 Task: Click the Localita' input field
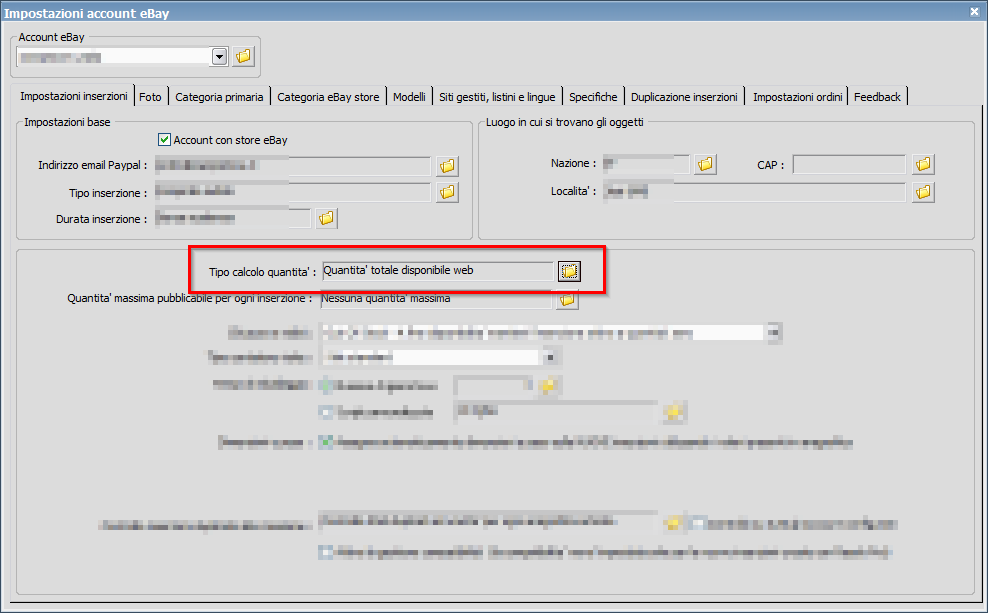click(754, 192)
